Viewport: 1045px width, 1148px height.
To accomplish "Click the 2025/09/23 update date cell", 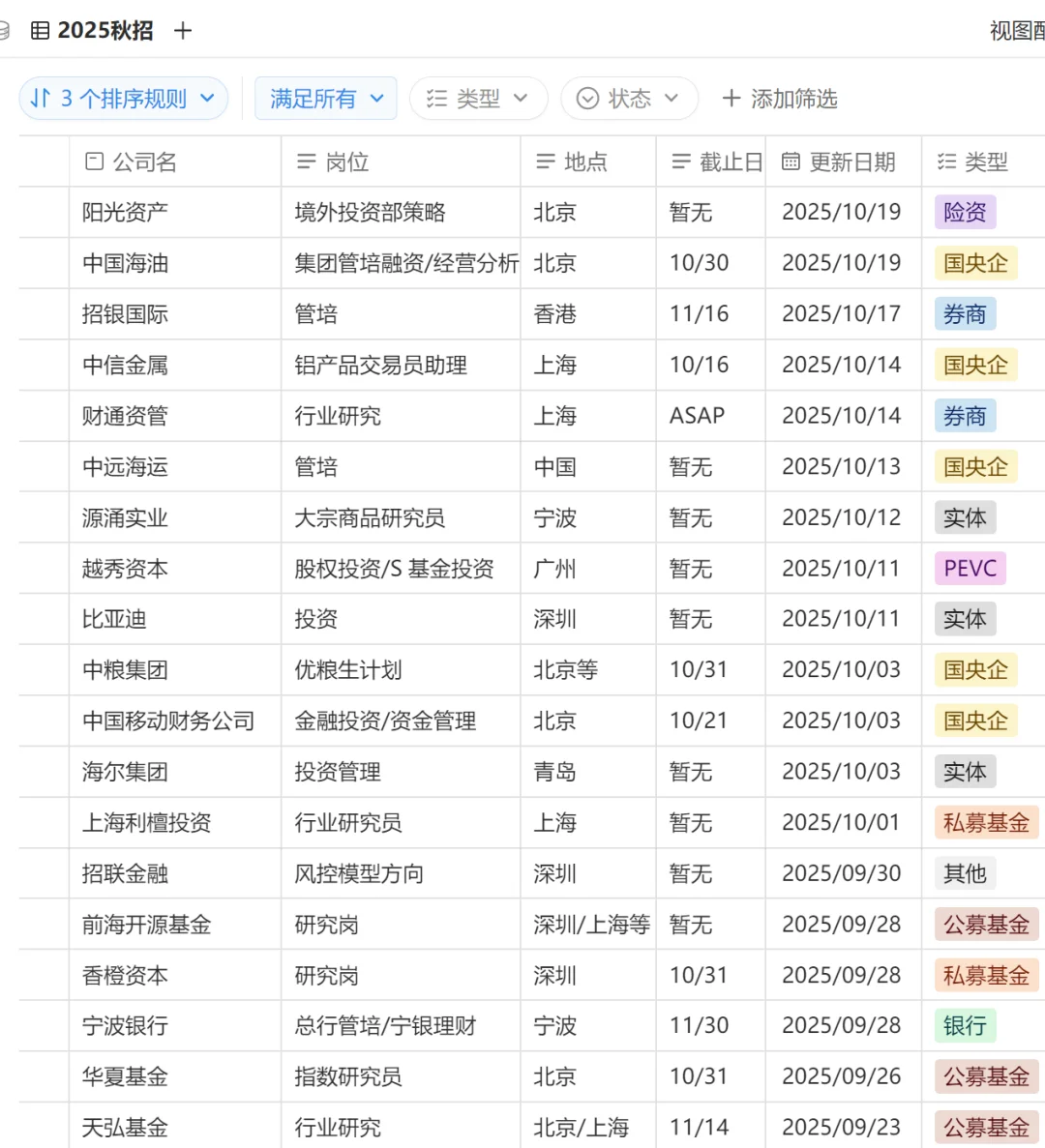I will [x=844, y=1128].
